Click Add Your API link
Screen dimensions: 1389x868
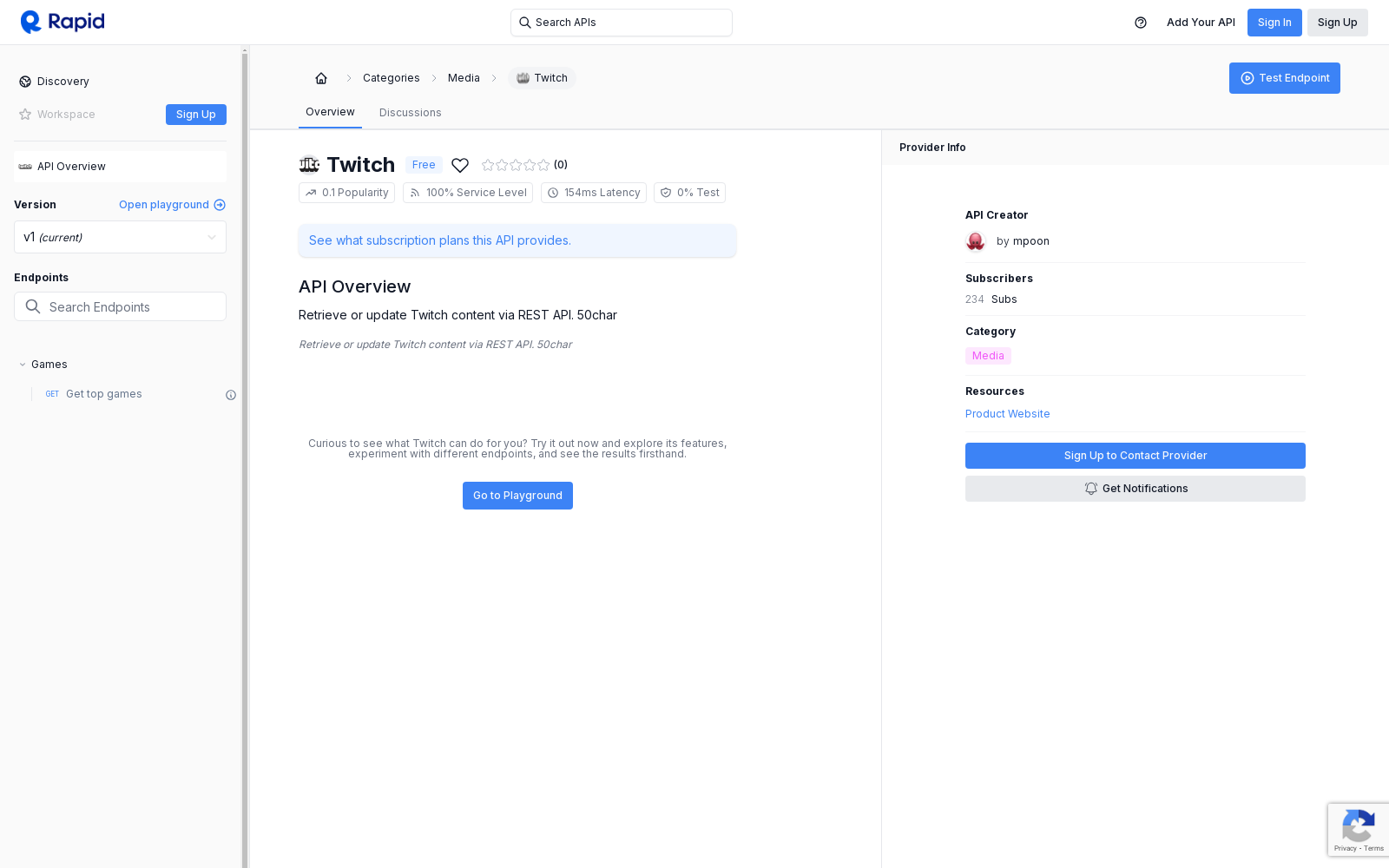1201,23
